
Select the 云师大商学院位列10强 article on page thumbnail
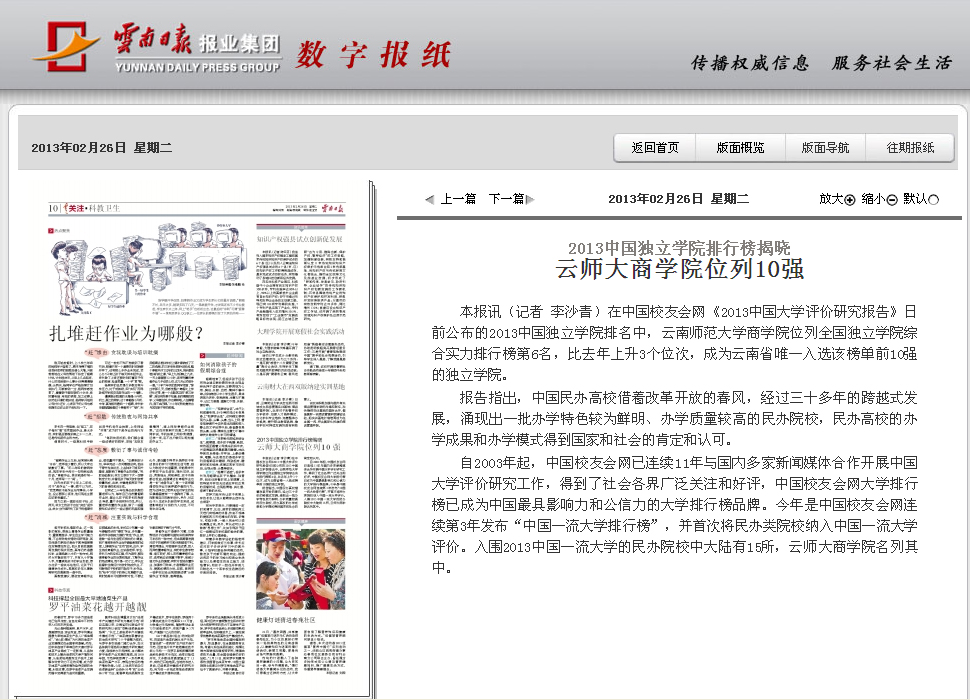299,446
